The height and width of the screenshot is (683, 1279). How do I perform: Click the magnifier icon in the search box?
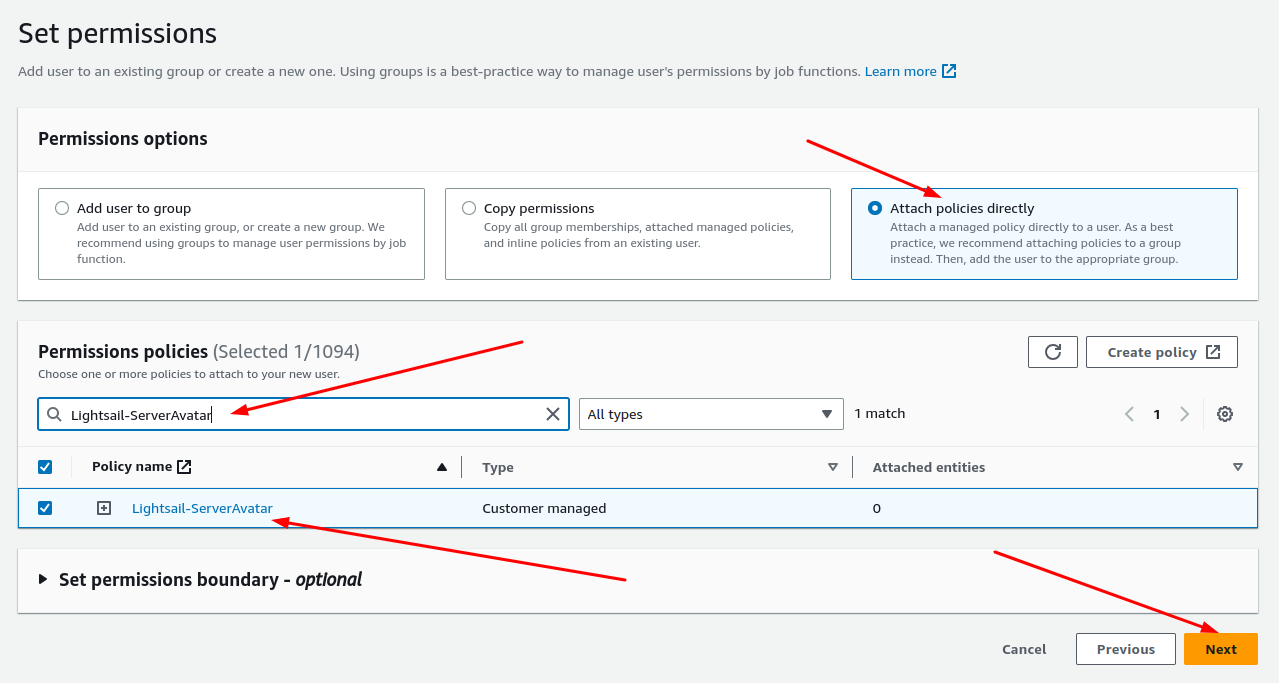(x=54, y=414)
